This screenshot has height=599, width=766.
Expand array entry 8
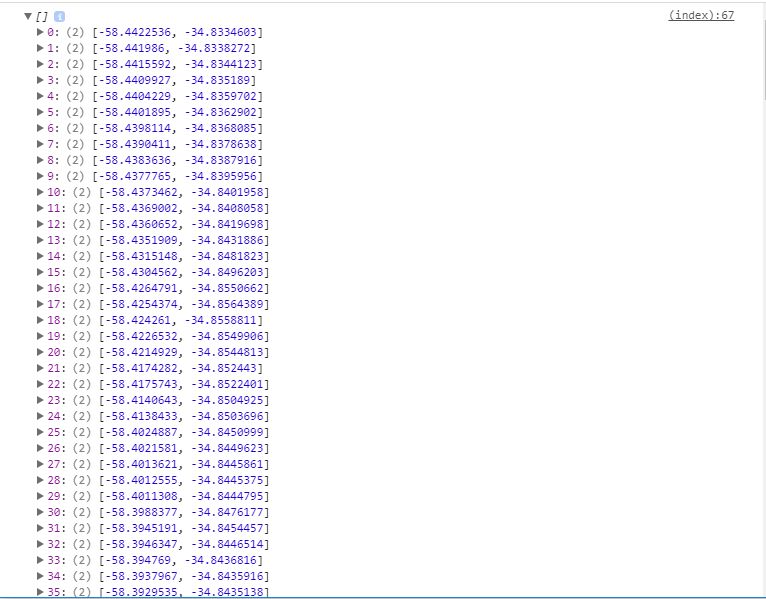40,160
